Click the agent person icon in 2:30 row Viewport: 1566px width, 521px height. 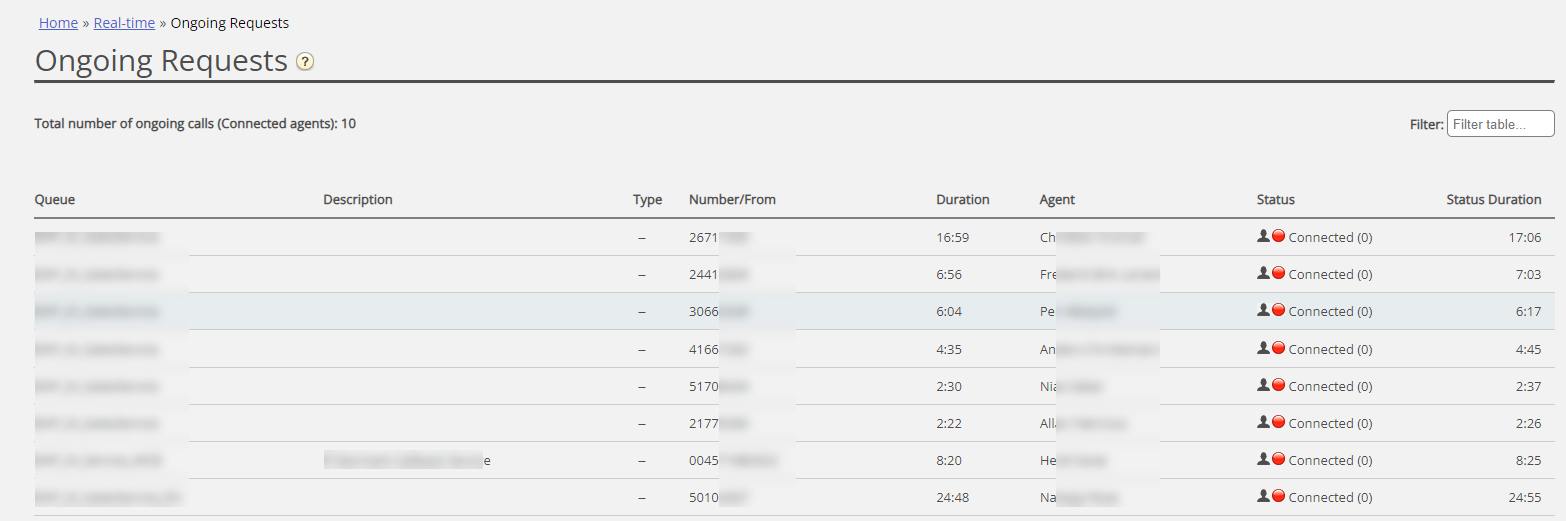(1263, 385)
